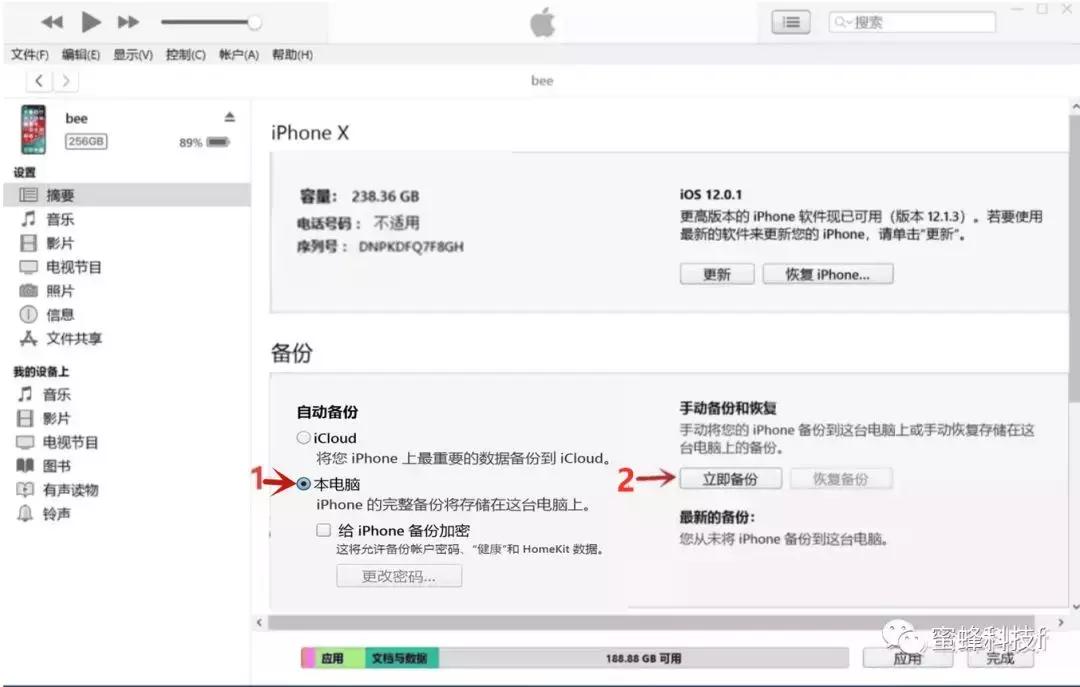The height and width of the screenshot is (687, 1080).
Task: Click the 恢复 iPhone... button
Action: [828, 273]
